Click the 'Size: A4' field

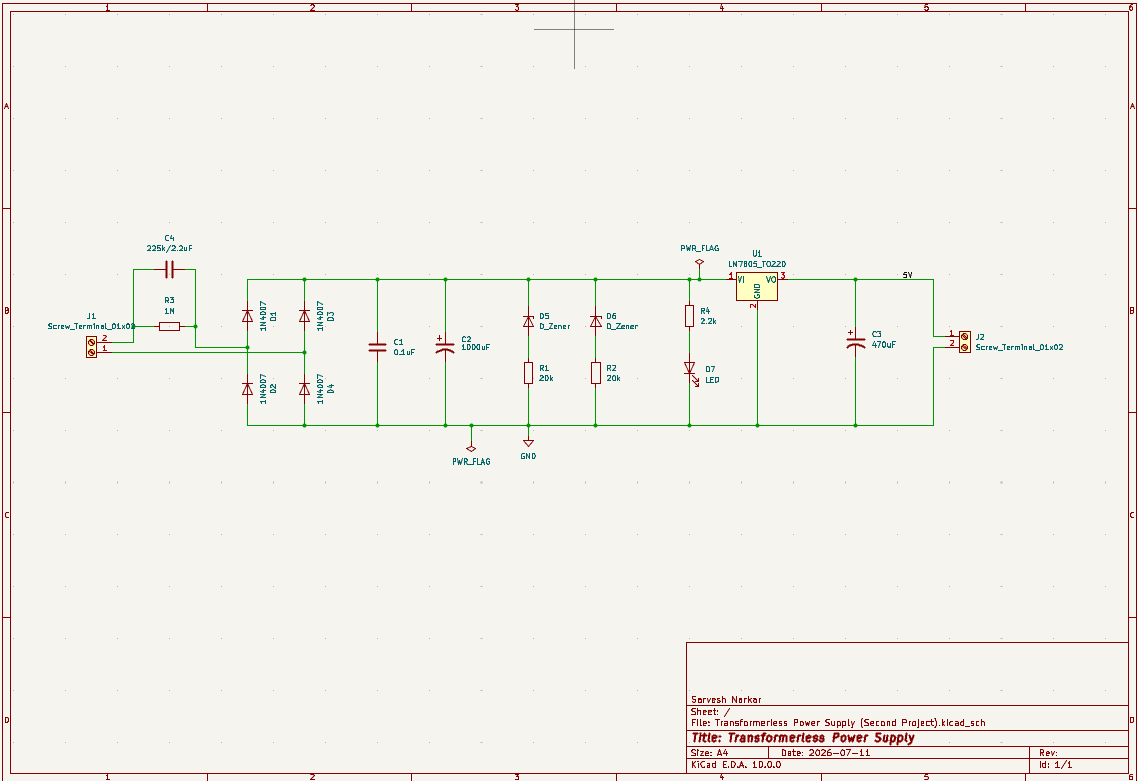pyautogui.click(x=709, y=753)
